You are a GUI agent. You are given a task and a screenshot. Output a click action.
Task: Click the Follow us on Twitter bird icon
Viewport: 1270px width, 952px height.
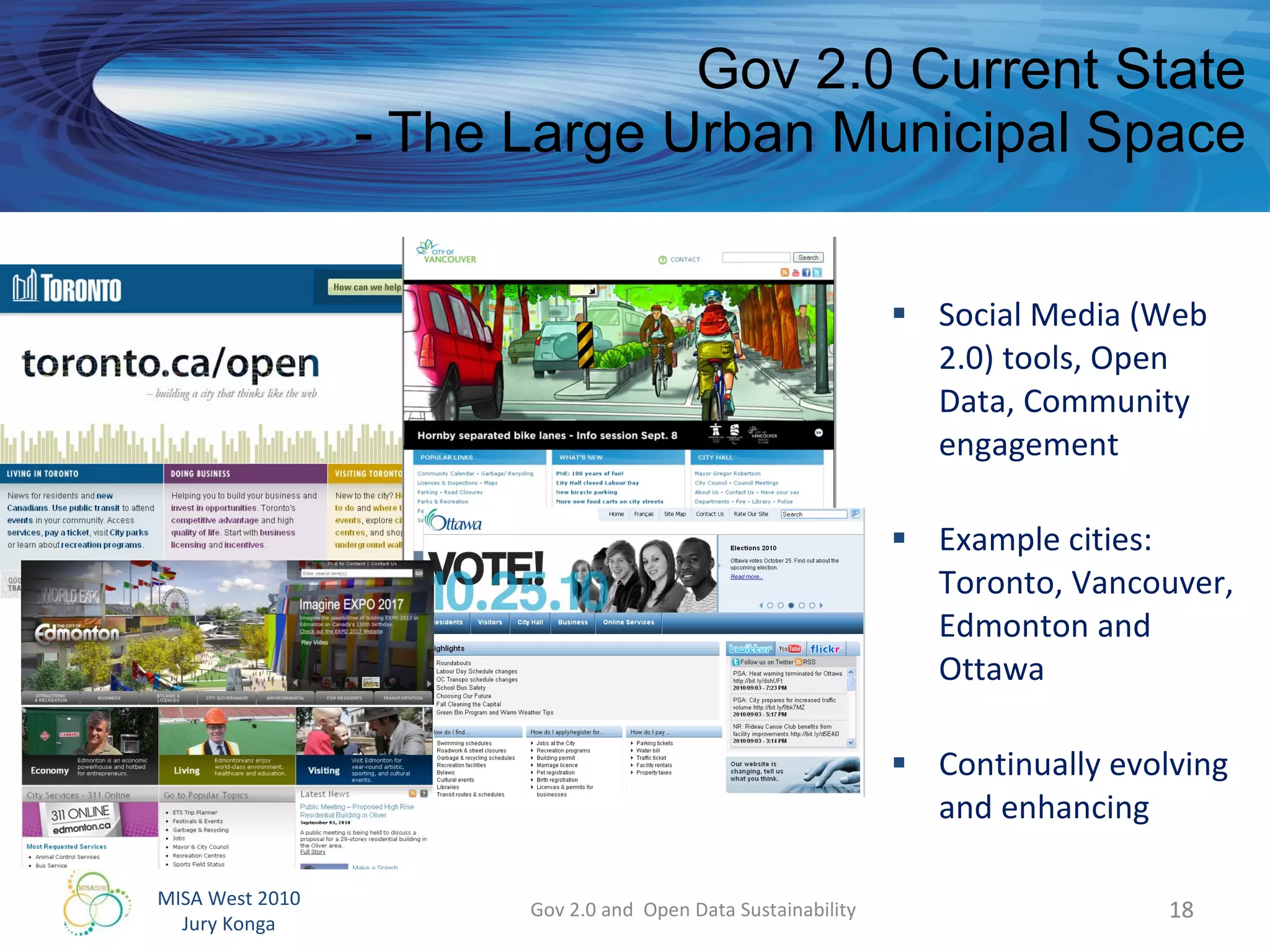pos(736,662)
